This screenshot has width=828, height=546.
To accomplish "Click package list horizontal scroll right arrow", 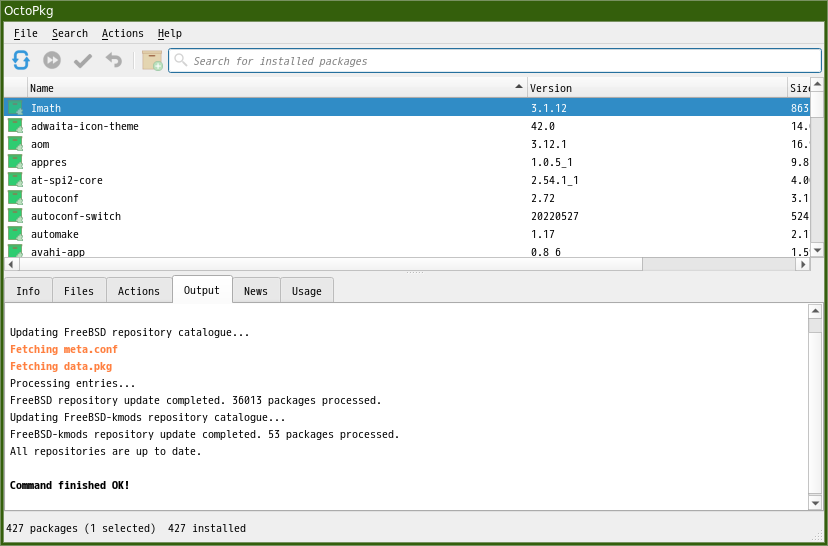I will [x=803, y=263].
